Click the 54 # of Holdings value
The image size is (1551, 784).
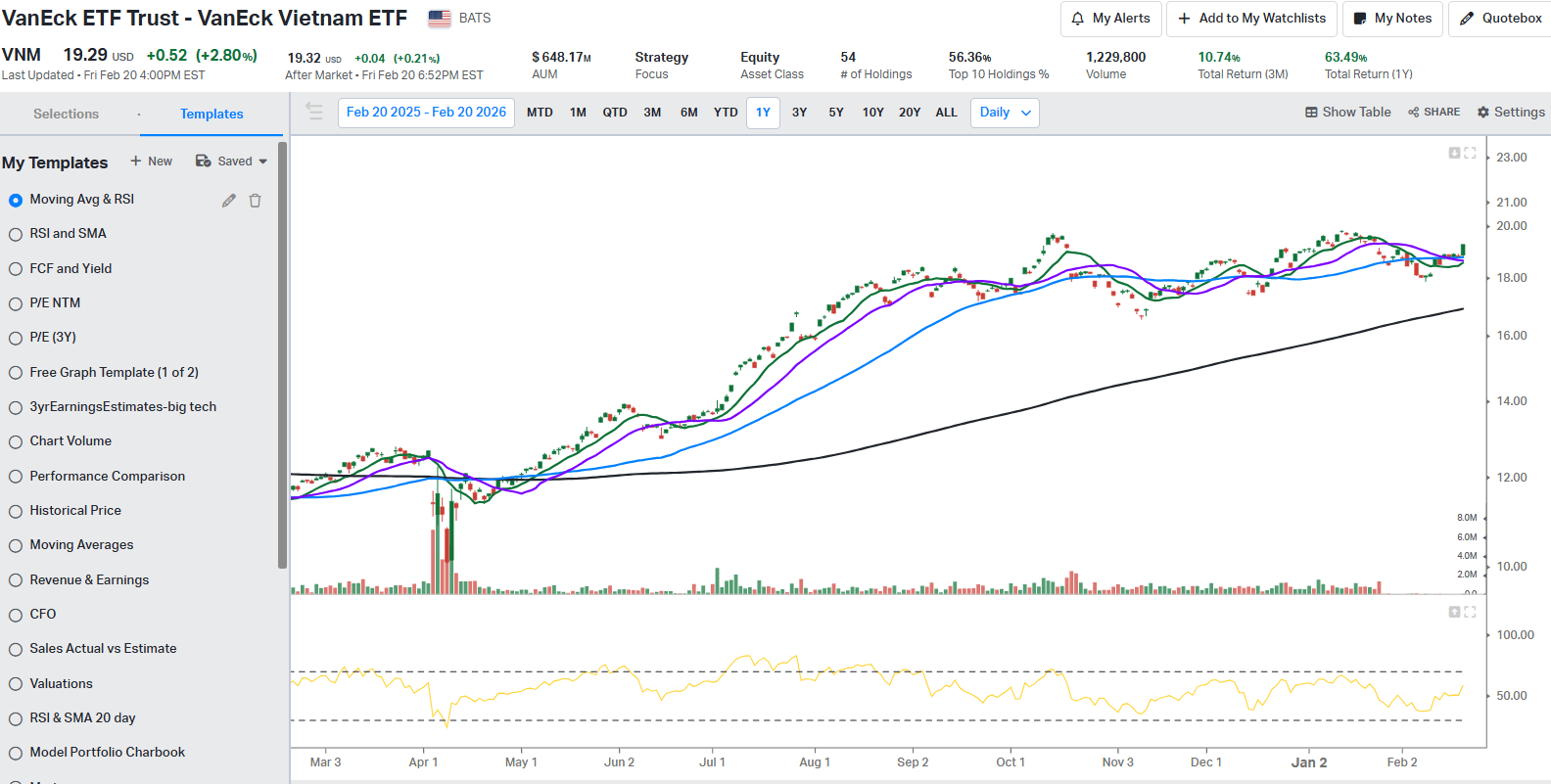(x=848, y=58)
